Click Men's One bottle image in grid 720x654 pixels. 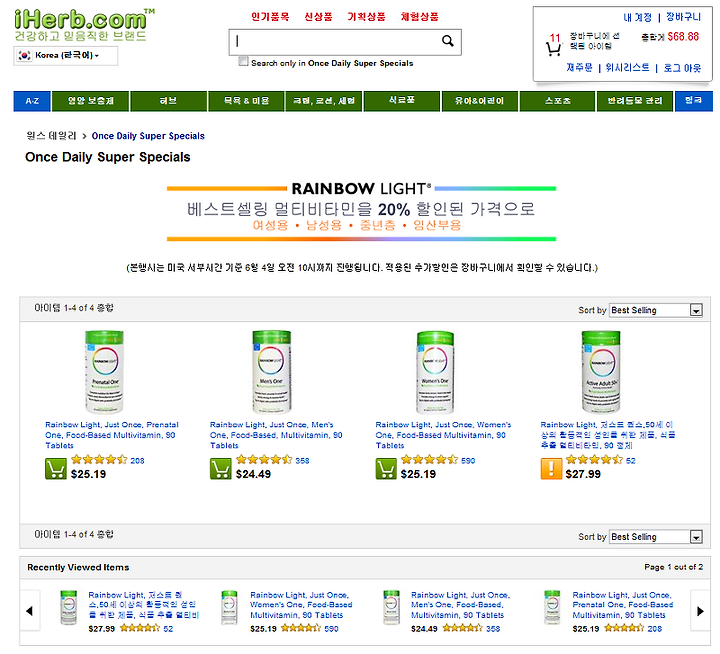272,372
